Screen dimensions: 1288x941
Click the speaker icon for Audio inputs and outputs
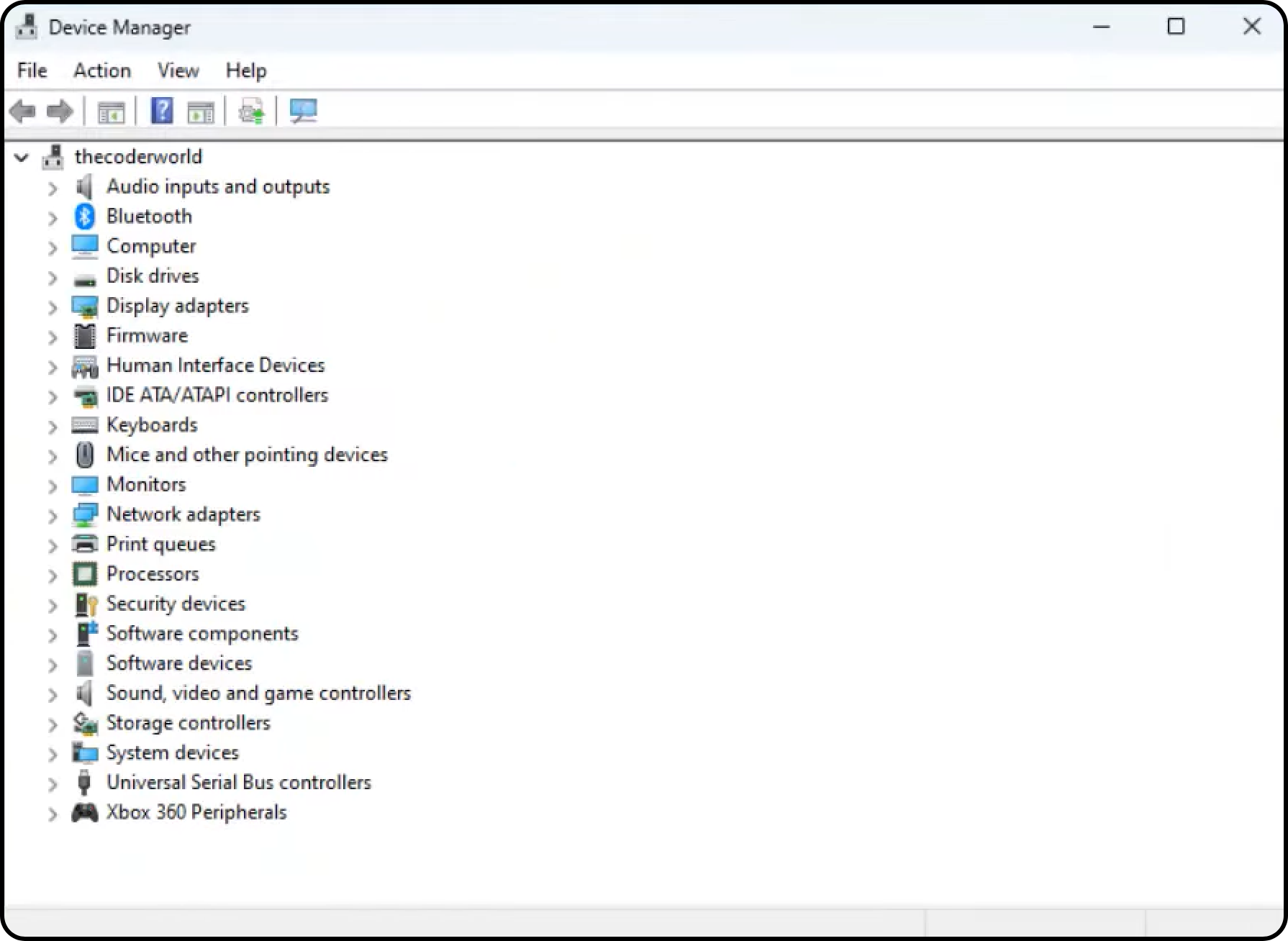point(85,187)
